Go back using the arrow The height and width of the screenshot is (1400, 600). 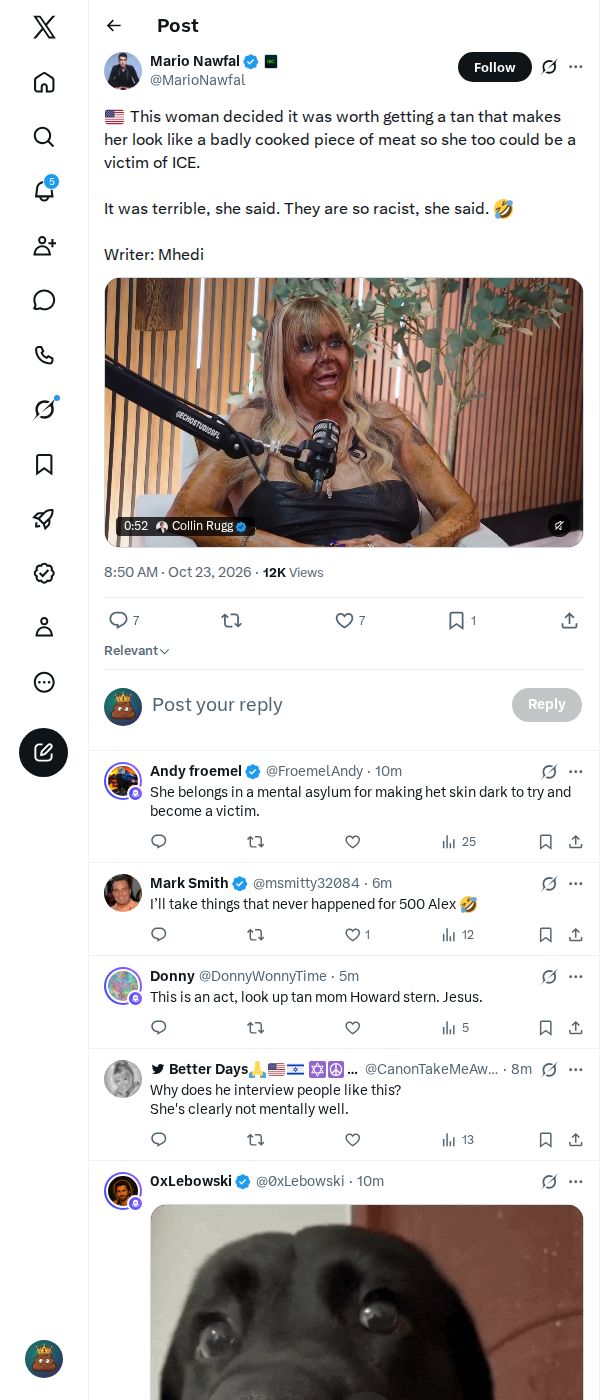pos(114,26)
